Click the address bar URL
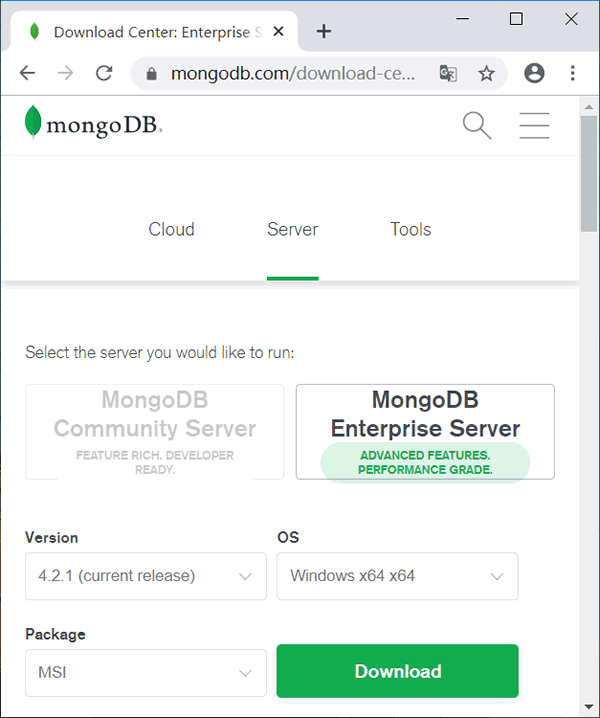This screenshot has width=600, height=718. (293, 73)
